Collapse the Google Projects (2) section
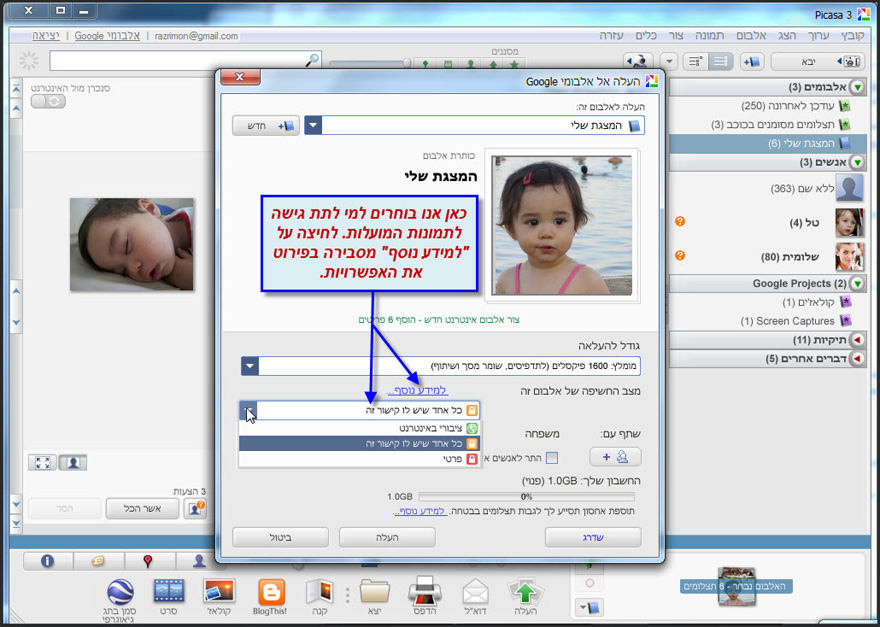The image size is (880, 627). (x=858, y=283)
